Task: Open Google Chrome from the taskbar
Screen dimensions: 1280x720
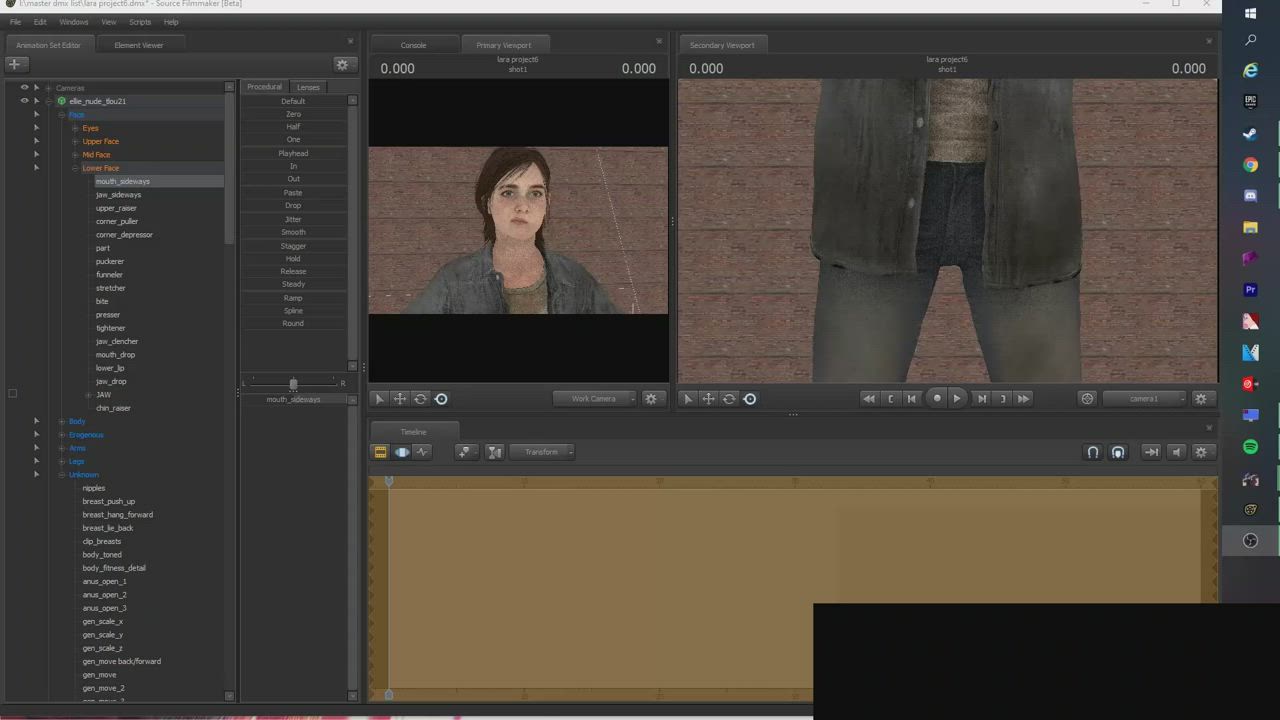Action: tap(1250, 165)
